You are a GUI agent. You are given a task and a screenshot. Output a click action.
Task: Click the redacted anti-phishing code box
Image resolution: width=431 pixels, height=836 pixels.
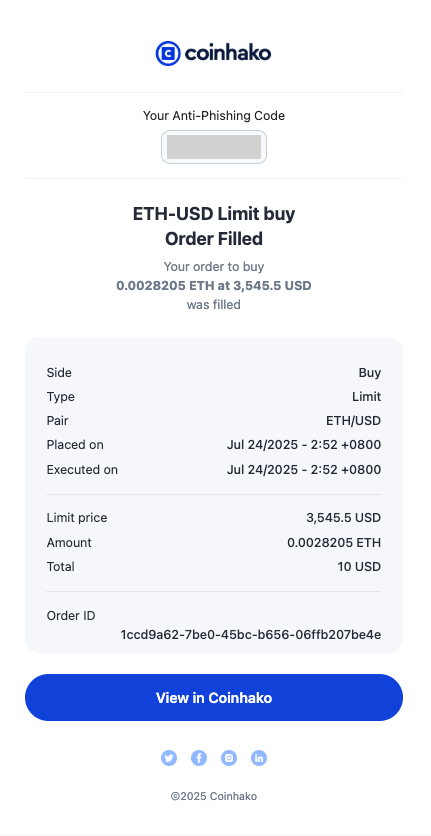[x=214, y=147]
